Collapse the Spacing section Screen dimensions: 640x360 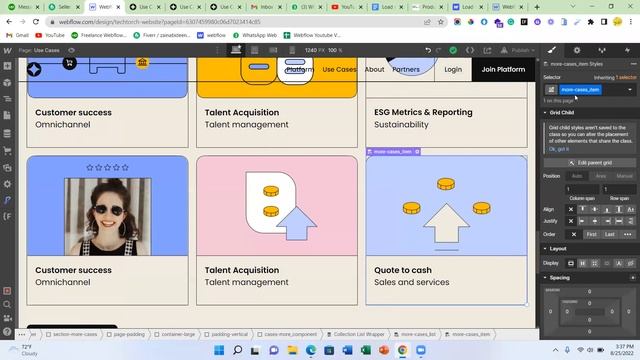(559, 278)
